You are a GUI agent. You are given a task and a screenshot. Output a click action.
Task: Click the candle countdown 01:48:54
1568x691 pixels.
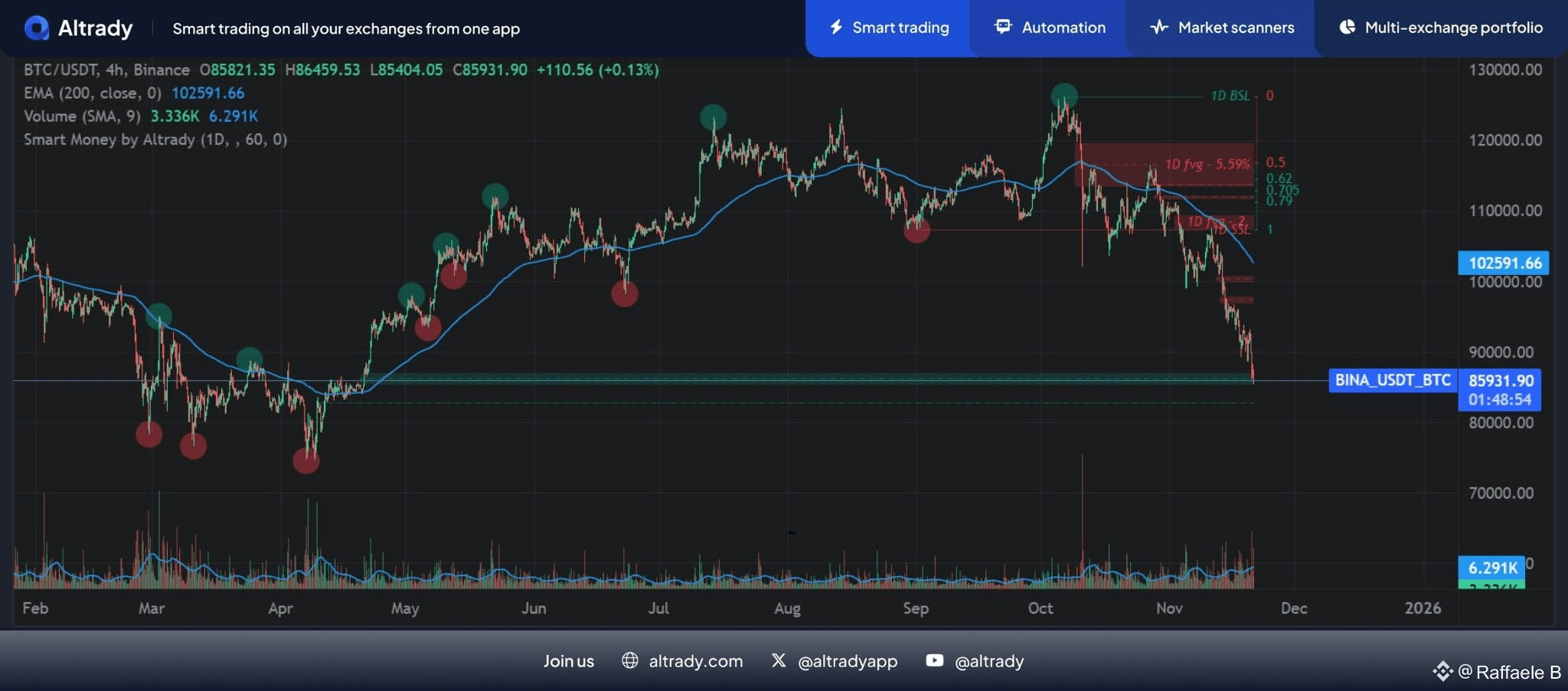(1500, 400)
